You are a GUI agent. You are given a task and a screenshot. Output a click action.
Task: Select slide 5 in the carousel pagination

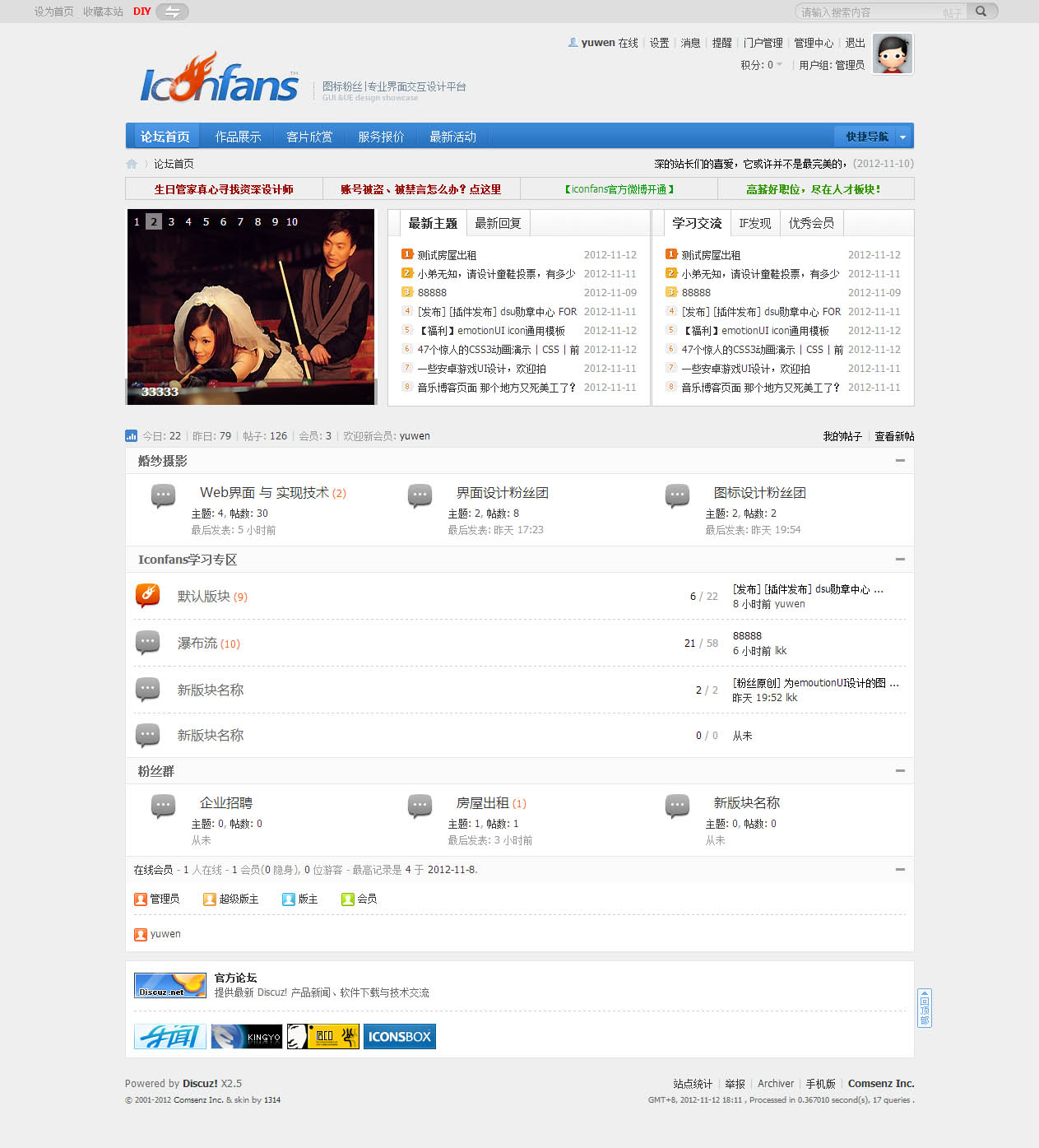click(205, 221)
